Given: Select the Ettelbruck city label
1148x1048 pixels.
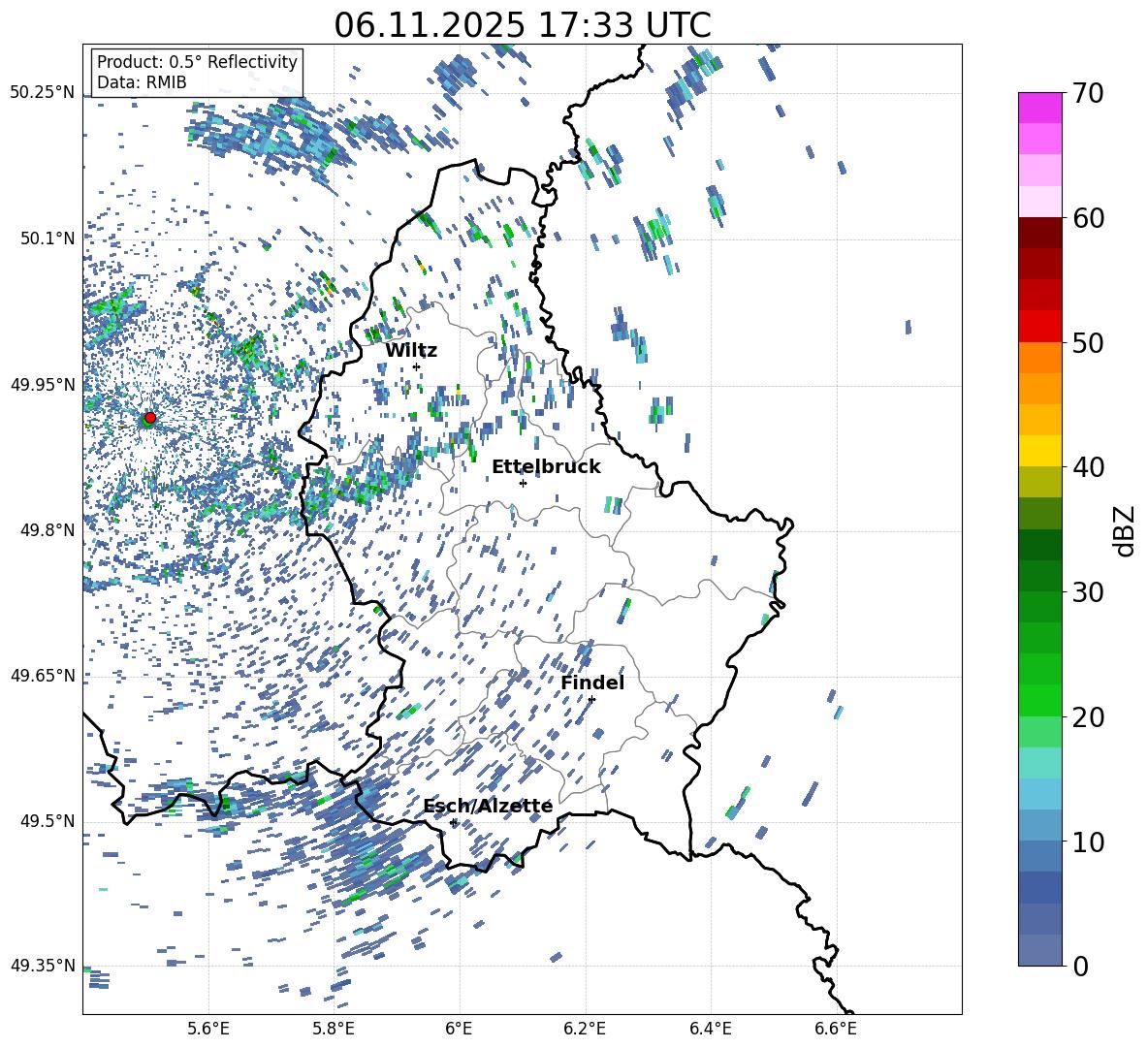Looking at the screenshot, I should 546,467.
